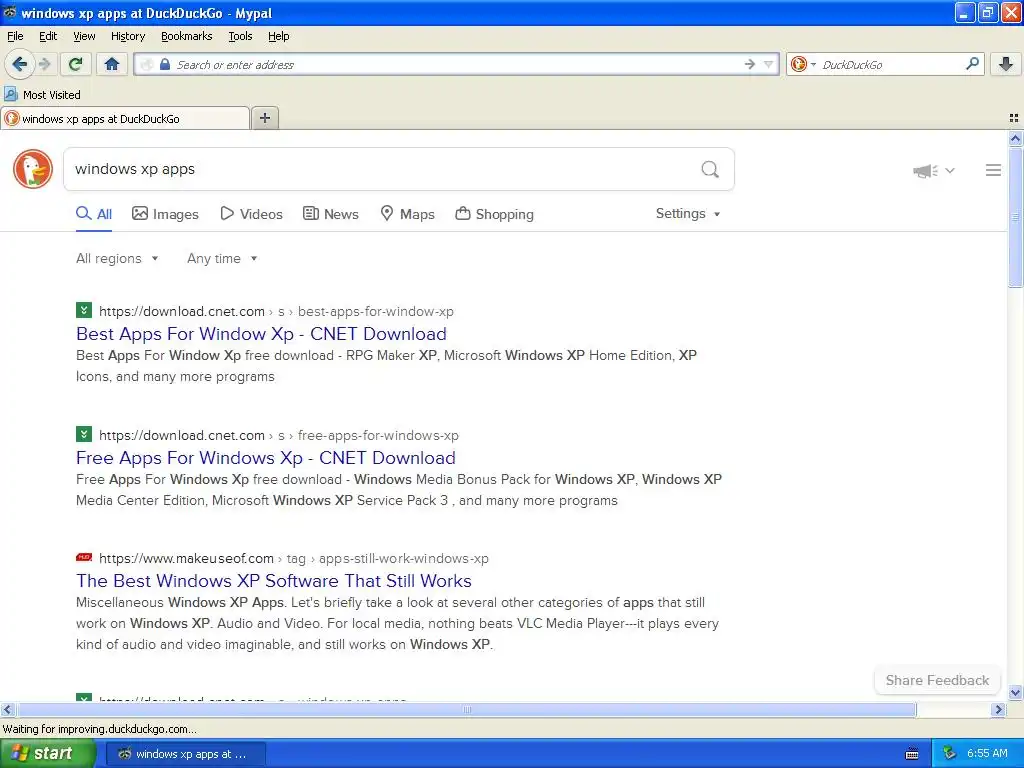The image size is (1024, 768).
Task: Click the Share Feedback button
Action: (x=937, y=680)
